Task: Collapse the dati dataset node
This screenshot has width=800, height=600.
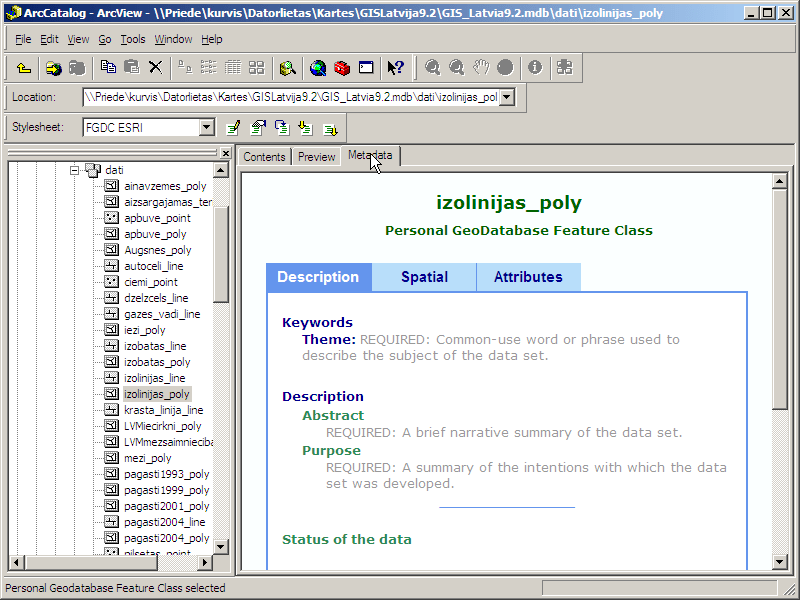Action: [75, 170]
